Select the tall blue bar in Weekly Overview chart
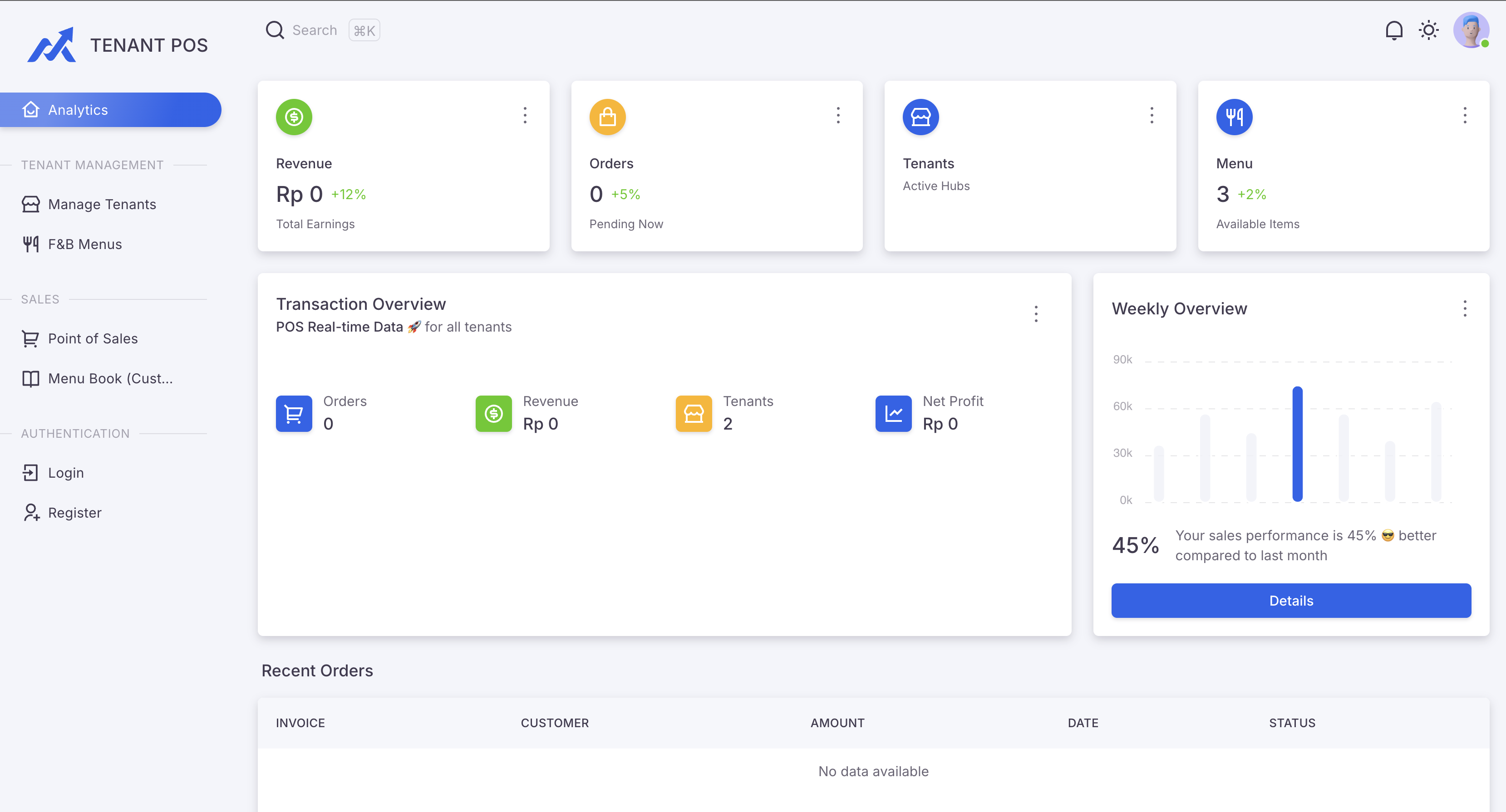The height and width of the screenshot is (812, 1506). click(x=1297, y=444)
